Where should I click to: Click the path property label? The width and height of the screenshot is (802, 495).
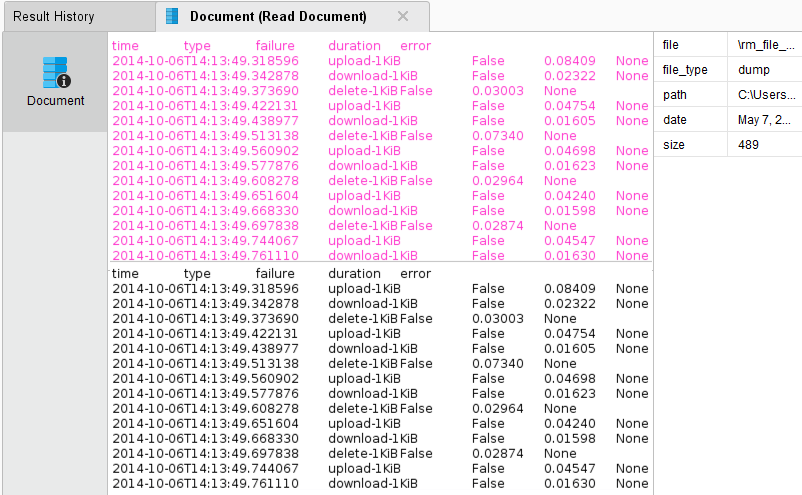click(675, 95)
